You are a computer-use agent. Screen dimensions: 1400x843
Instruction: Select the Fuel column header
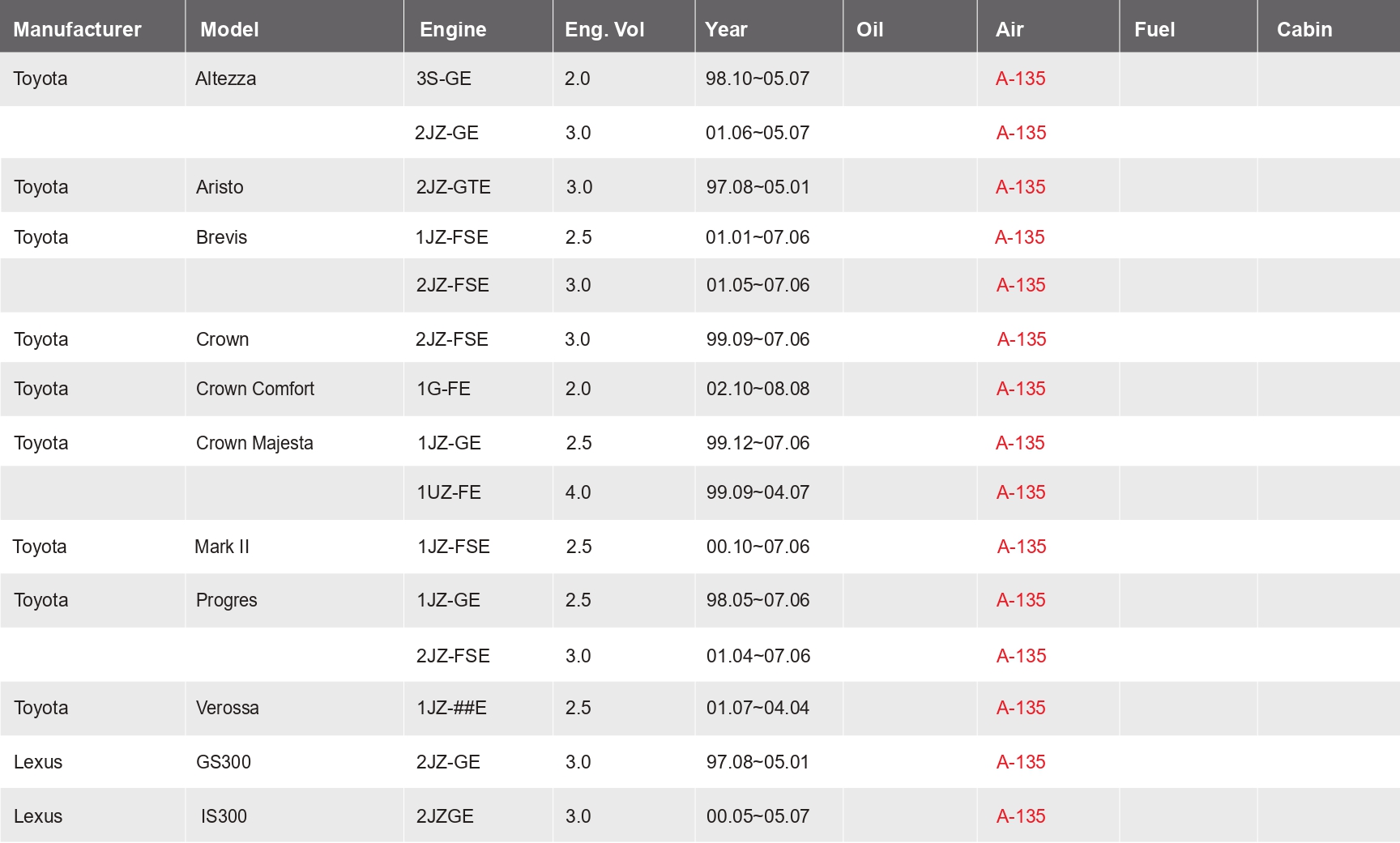click(1154, 30)
